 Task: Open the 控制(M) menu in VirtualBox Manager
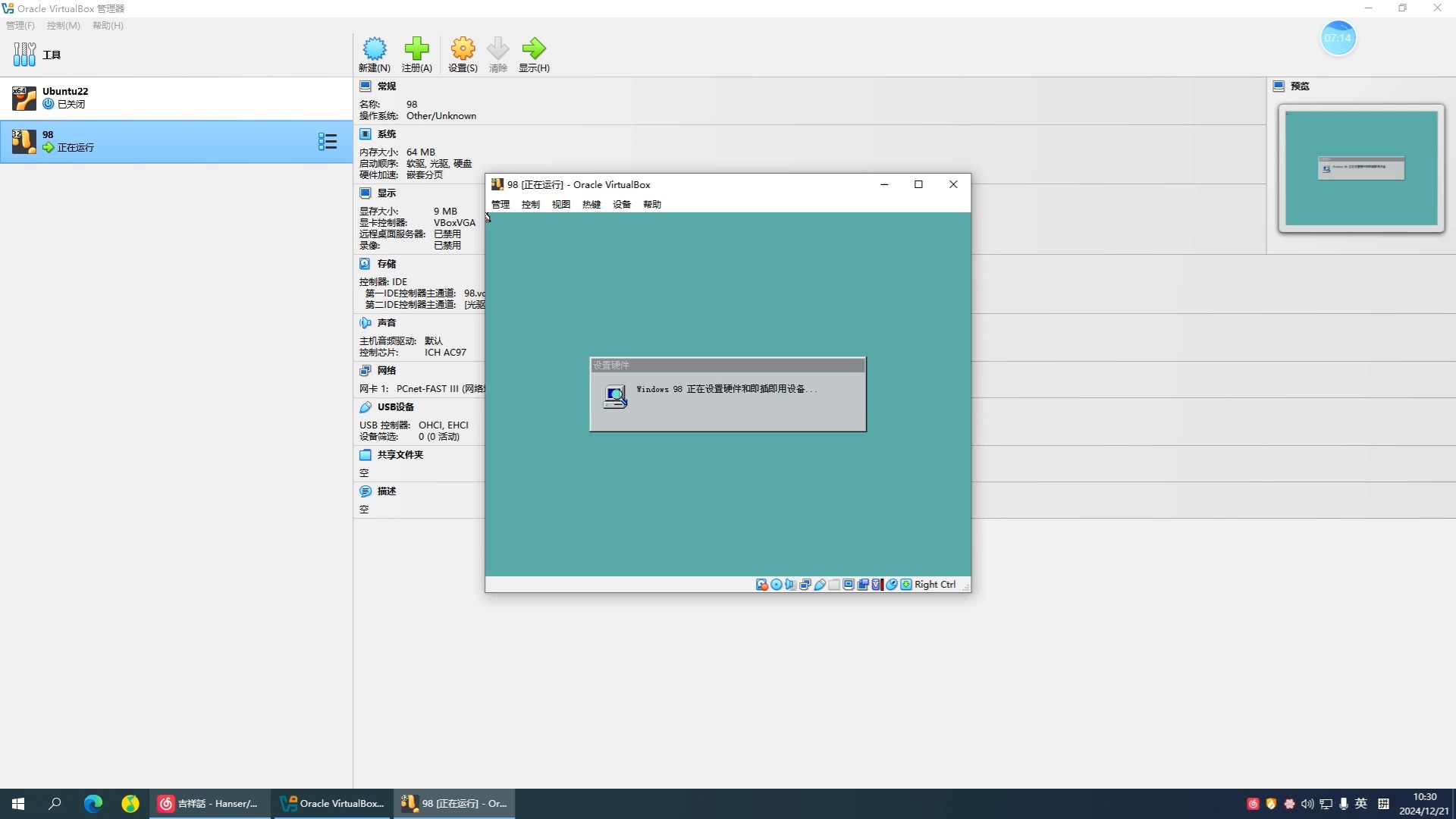[63, 26]
